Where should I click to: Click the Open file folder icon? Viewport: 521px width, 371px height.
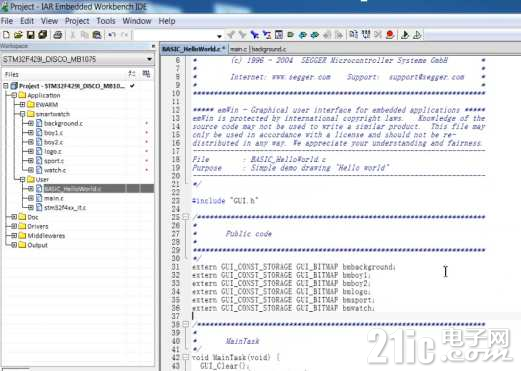point(18,35)
